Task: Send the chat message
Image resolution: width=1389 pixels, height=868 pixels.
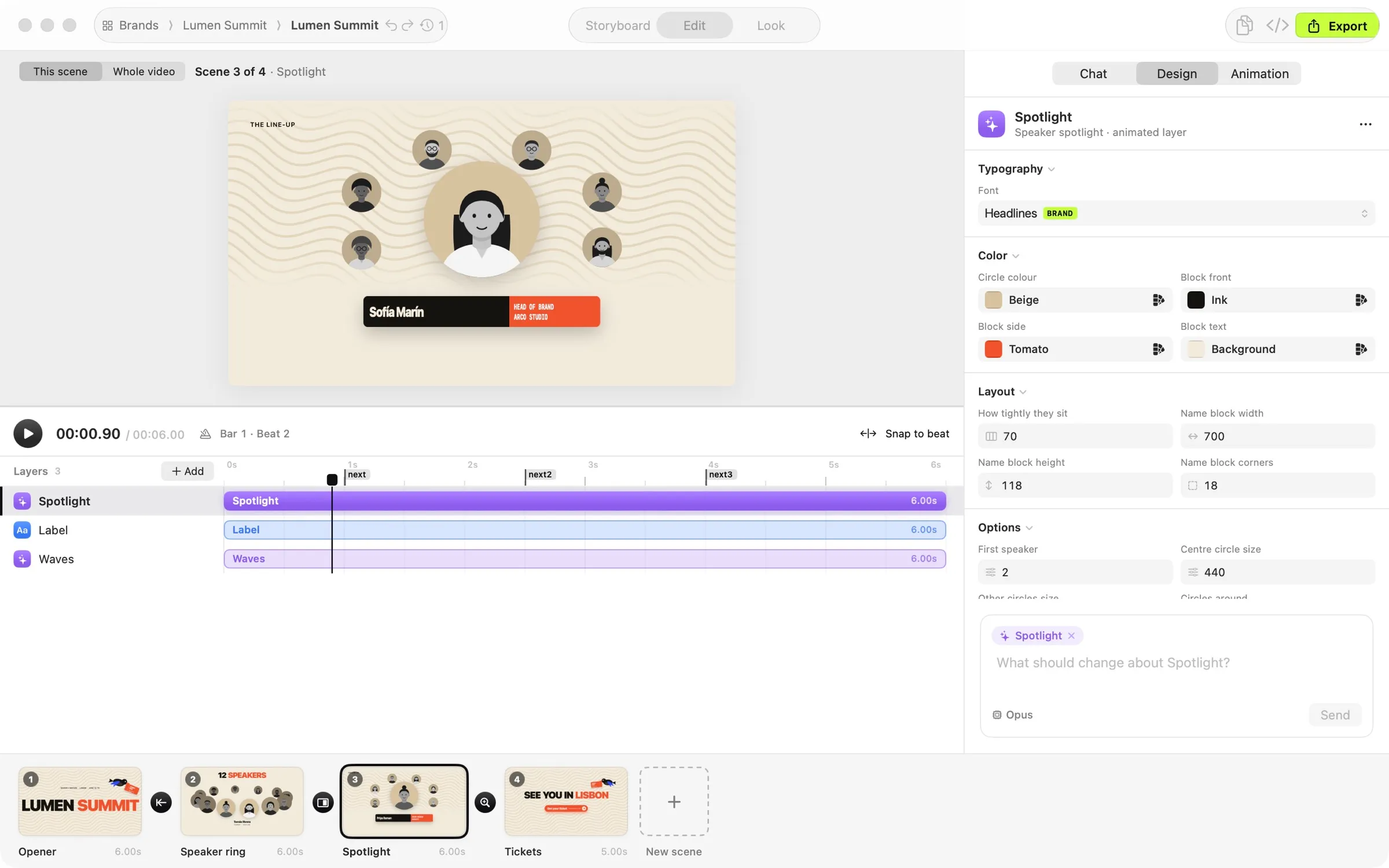Action: click(x=1335, y=715)
